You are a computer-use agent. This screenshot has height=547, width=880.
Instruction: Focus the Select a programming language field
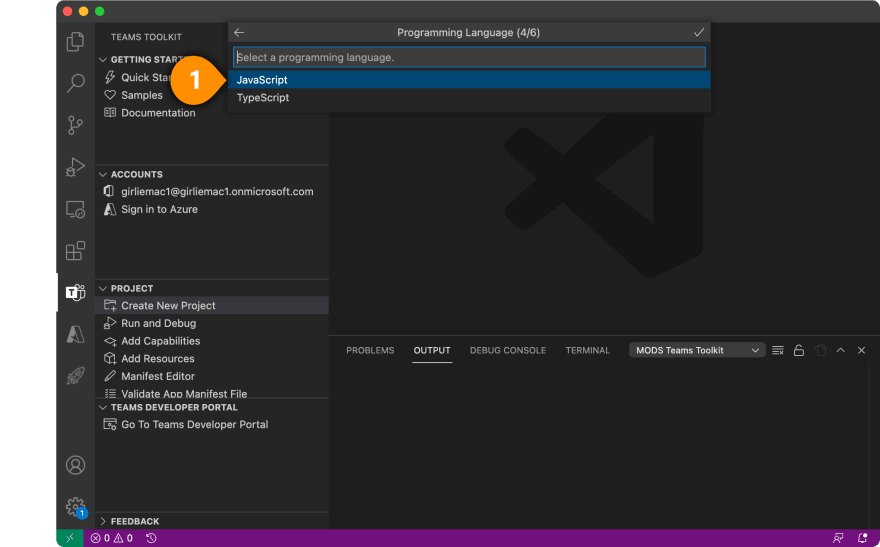tap(469, 57)
